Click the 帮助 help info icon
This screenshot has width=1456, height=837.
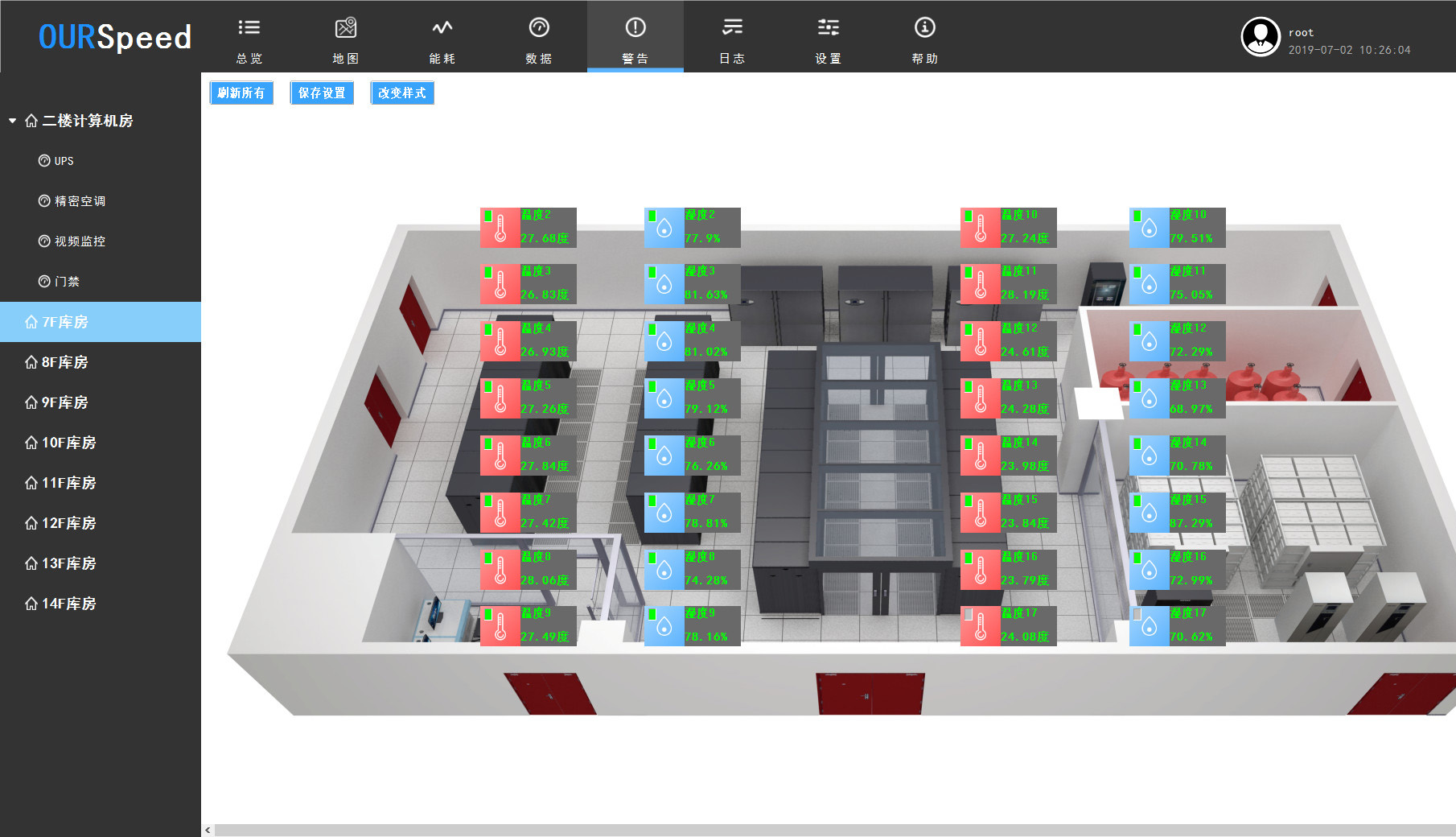[x=925, y=28]
